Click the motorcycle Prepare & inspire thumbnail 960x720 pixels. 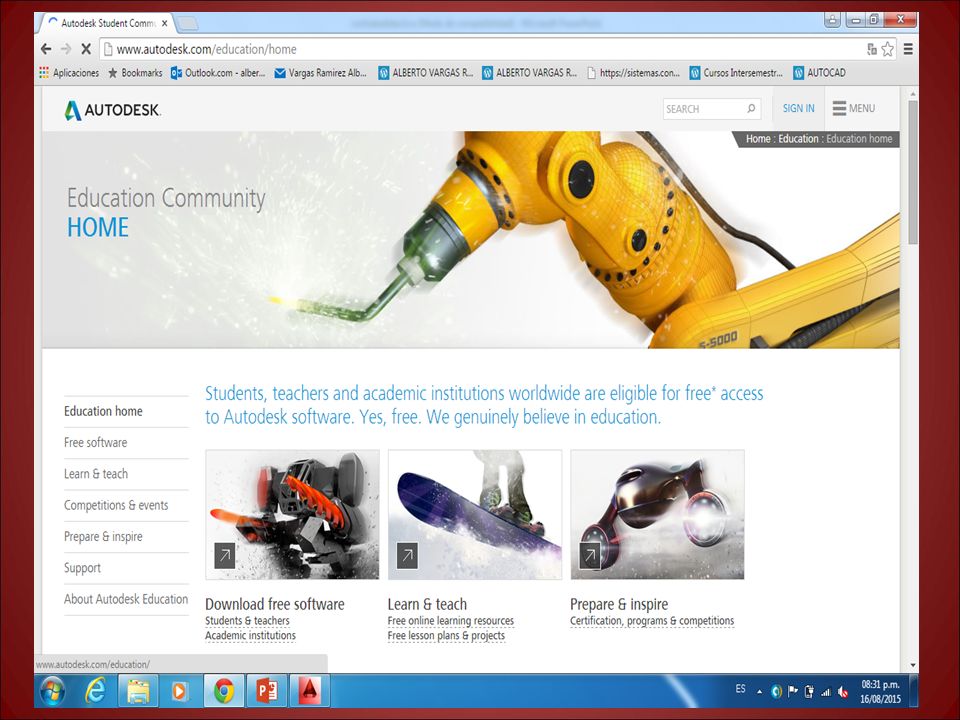click(657, 514)
